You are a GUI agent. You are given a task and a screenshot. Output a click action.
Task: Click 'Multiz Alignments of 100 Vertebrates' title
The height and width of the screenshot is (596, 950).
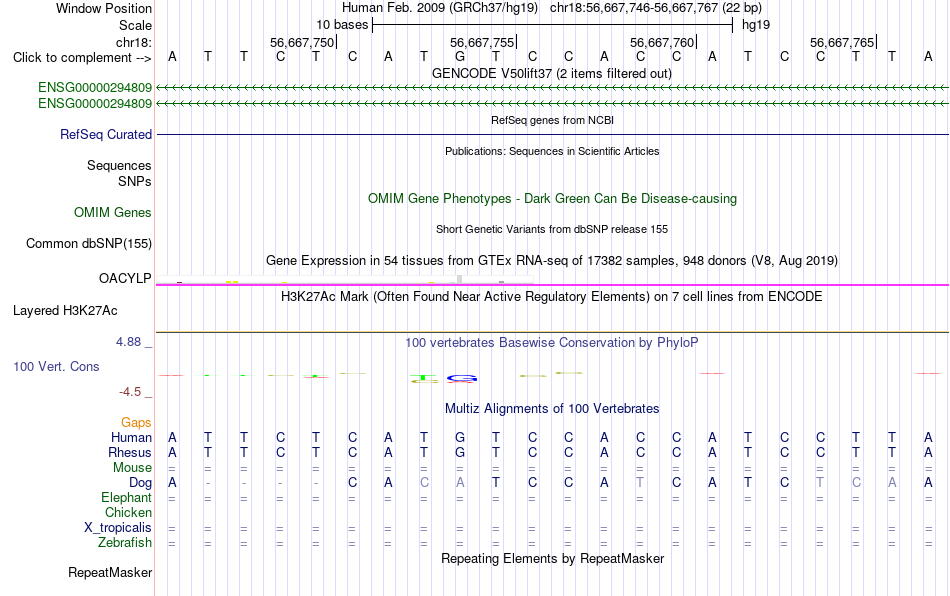point(552,409)
